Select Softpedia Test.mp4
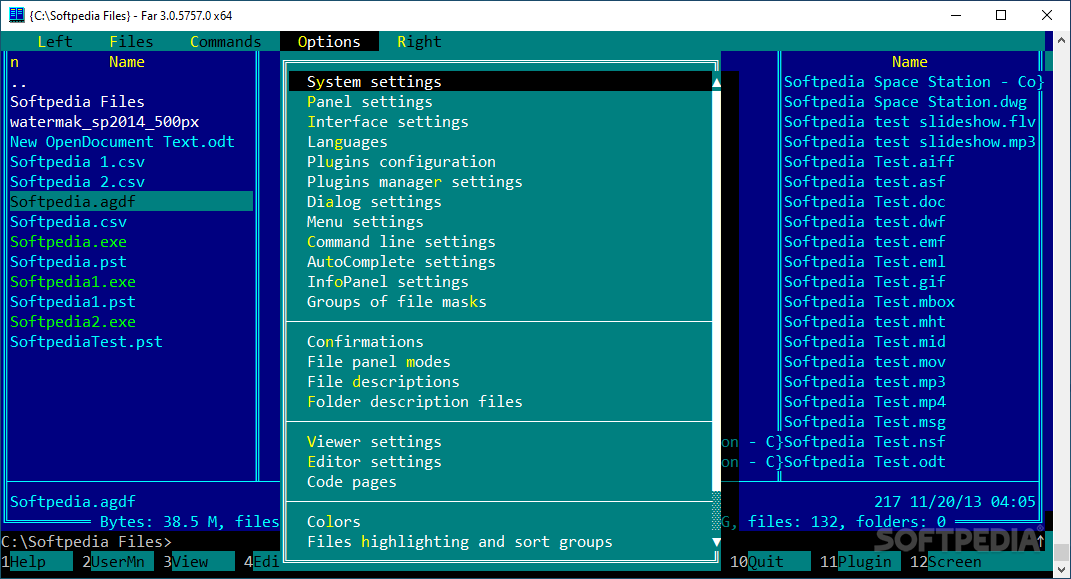1071x579 pixels. coord(865,402)
